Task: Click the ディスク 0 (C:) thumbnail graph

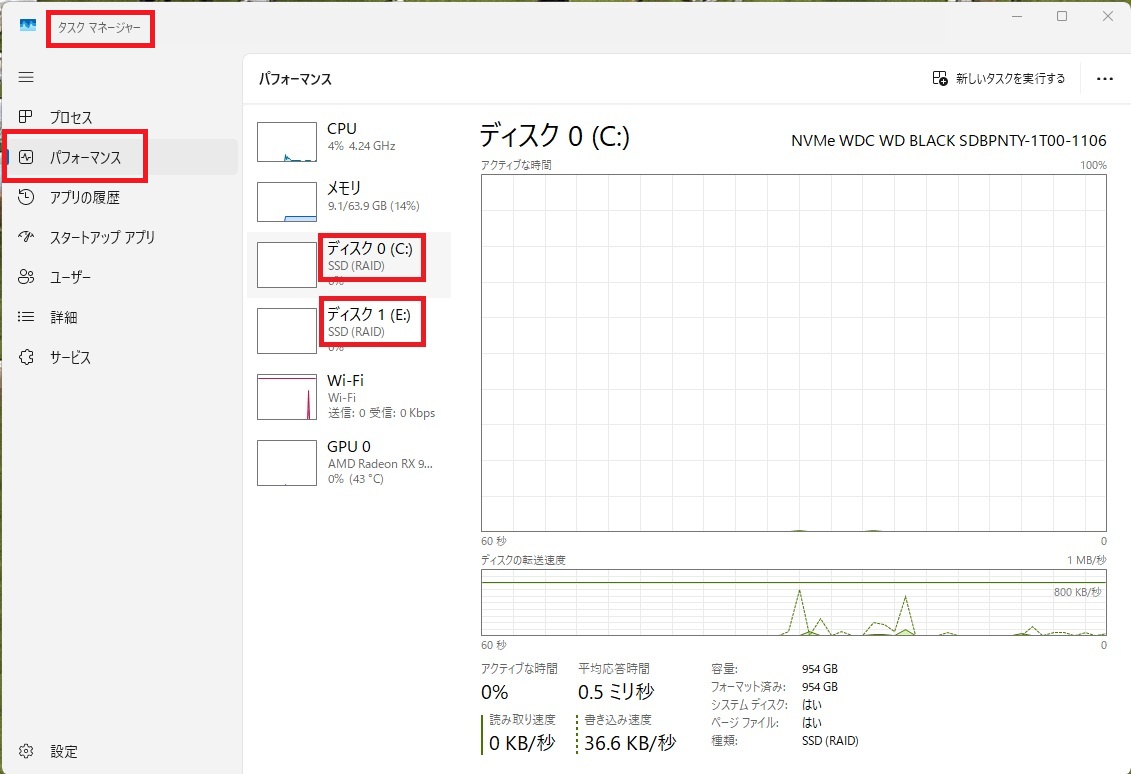Action: click(287, 263)
